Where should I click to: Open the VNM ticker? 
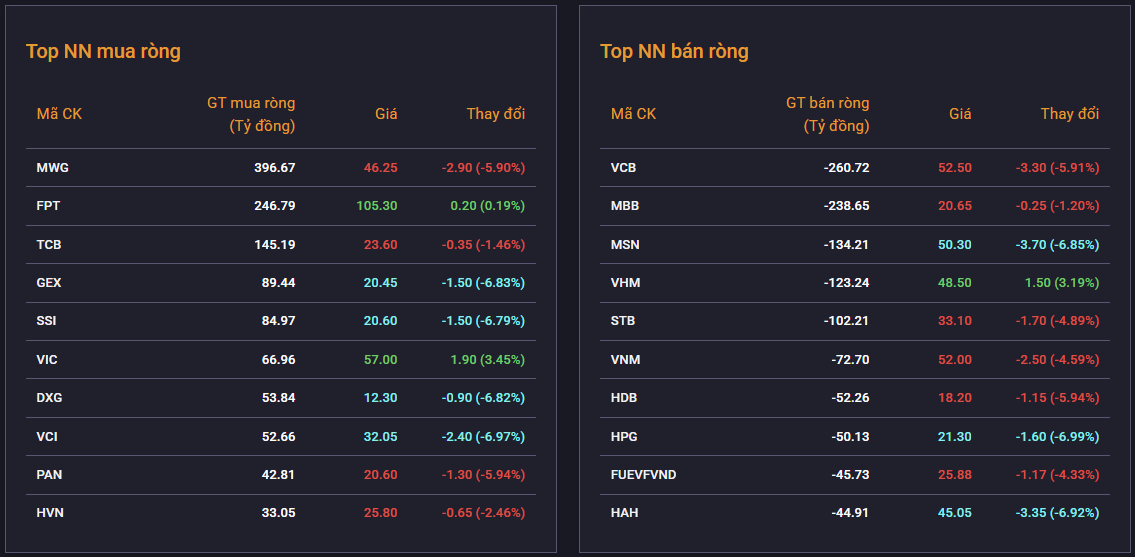coord(625,359)
